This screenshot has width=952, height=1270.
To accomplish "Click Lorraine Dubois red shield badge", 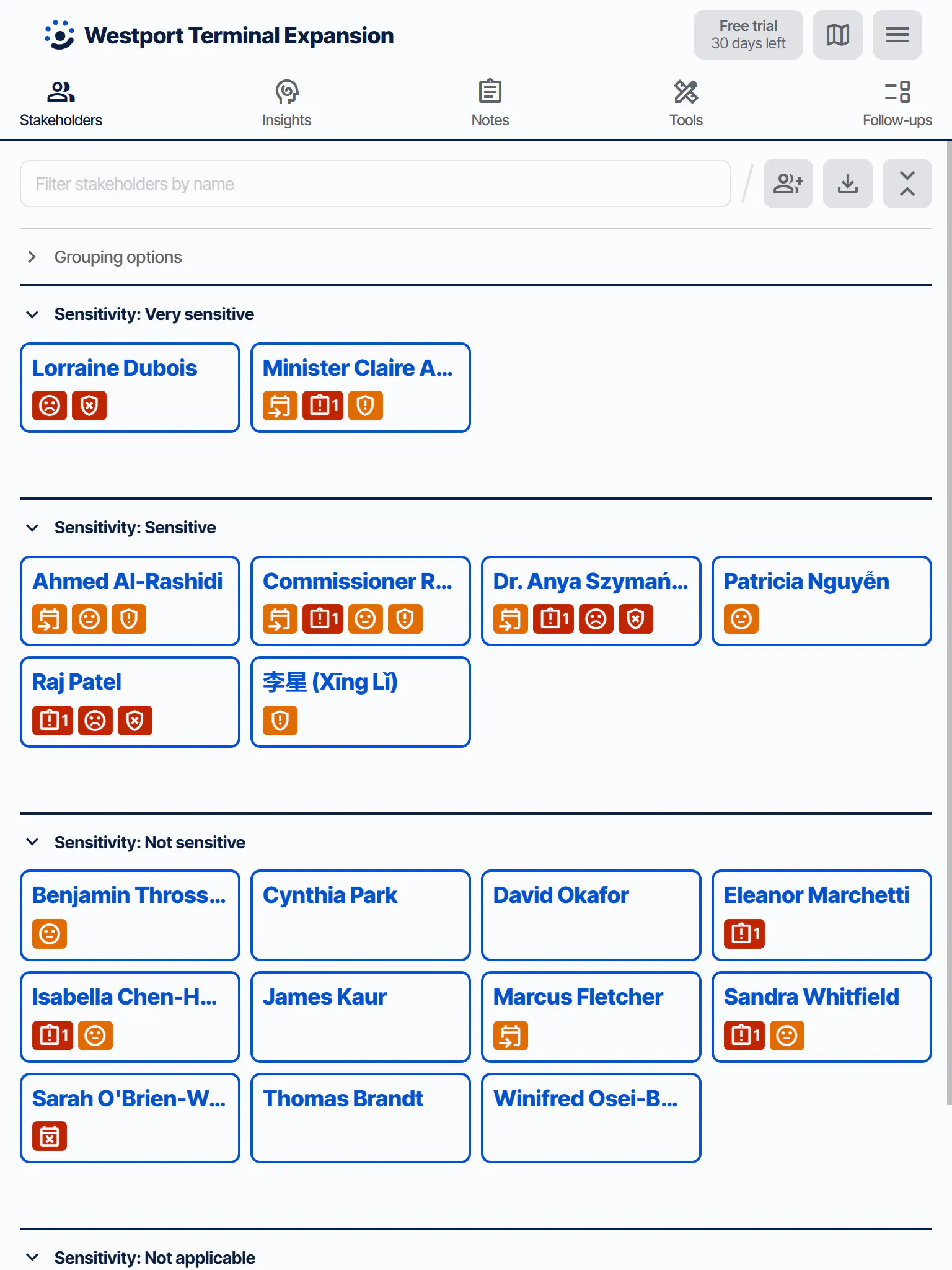I will [x=89, y=406].
